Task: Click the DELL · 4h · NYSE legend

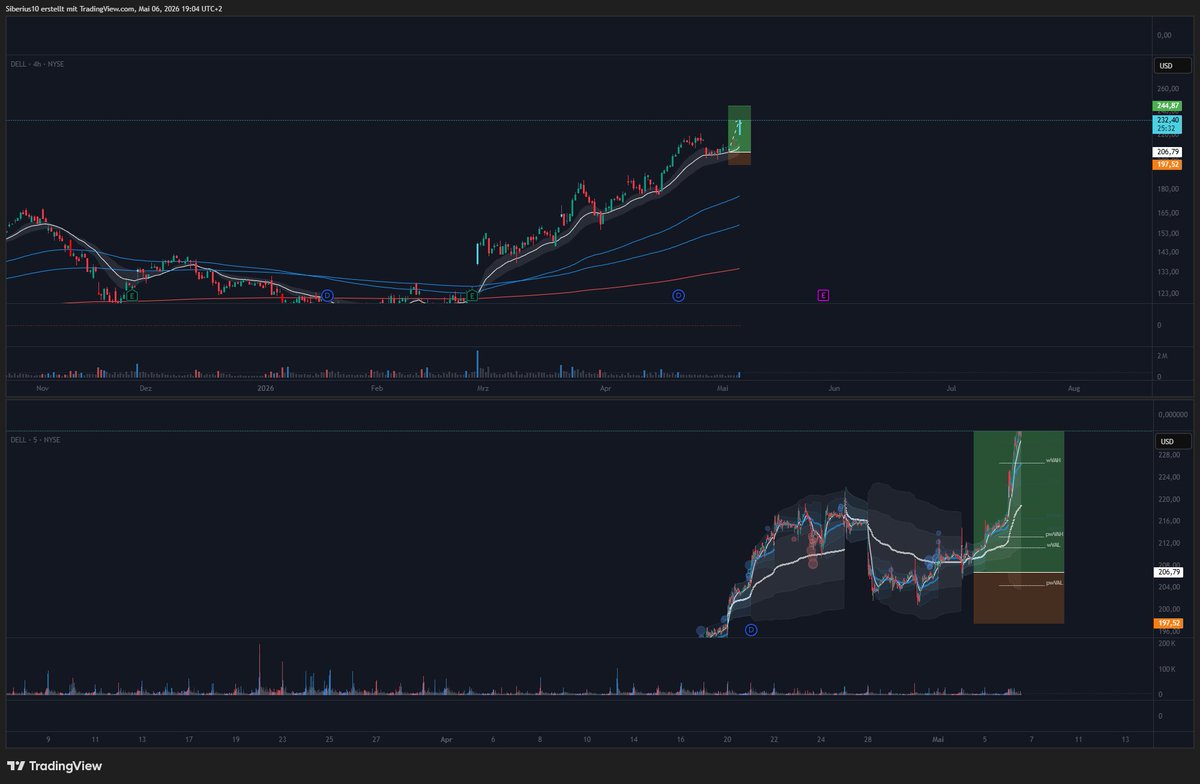Action: click(37, 64)
